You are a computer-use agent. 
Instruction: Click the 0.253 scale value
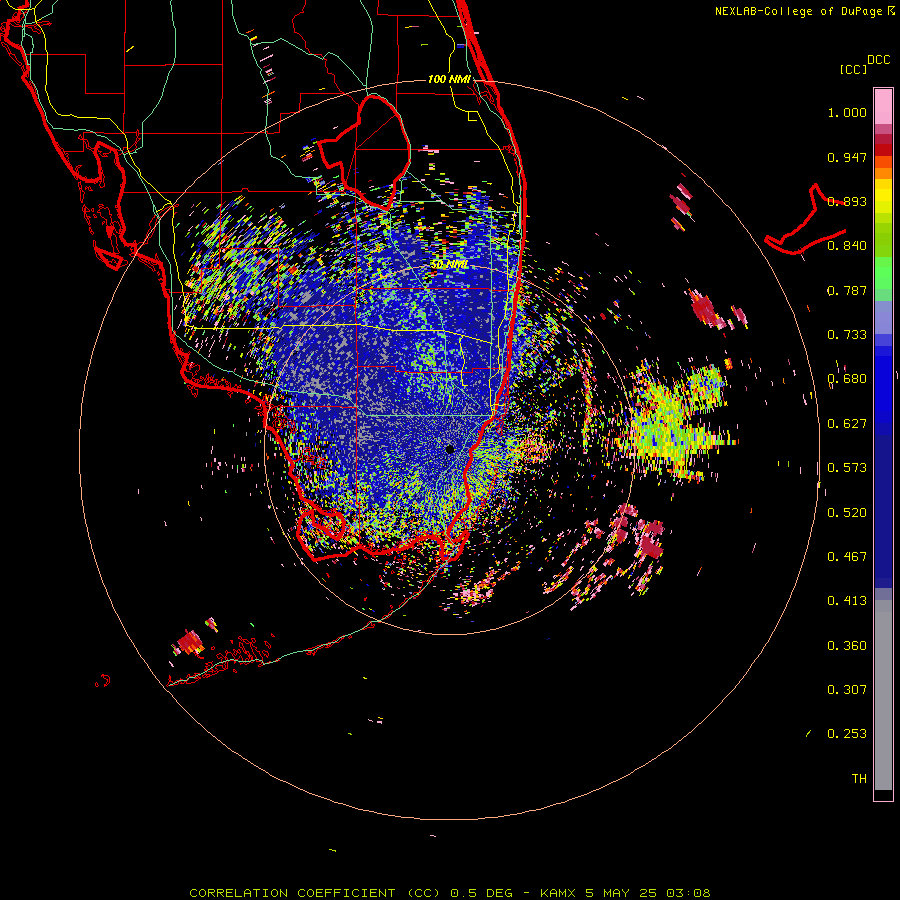tap(847, 734)
